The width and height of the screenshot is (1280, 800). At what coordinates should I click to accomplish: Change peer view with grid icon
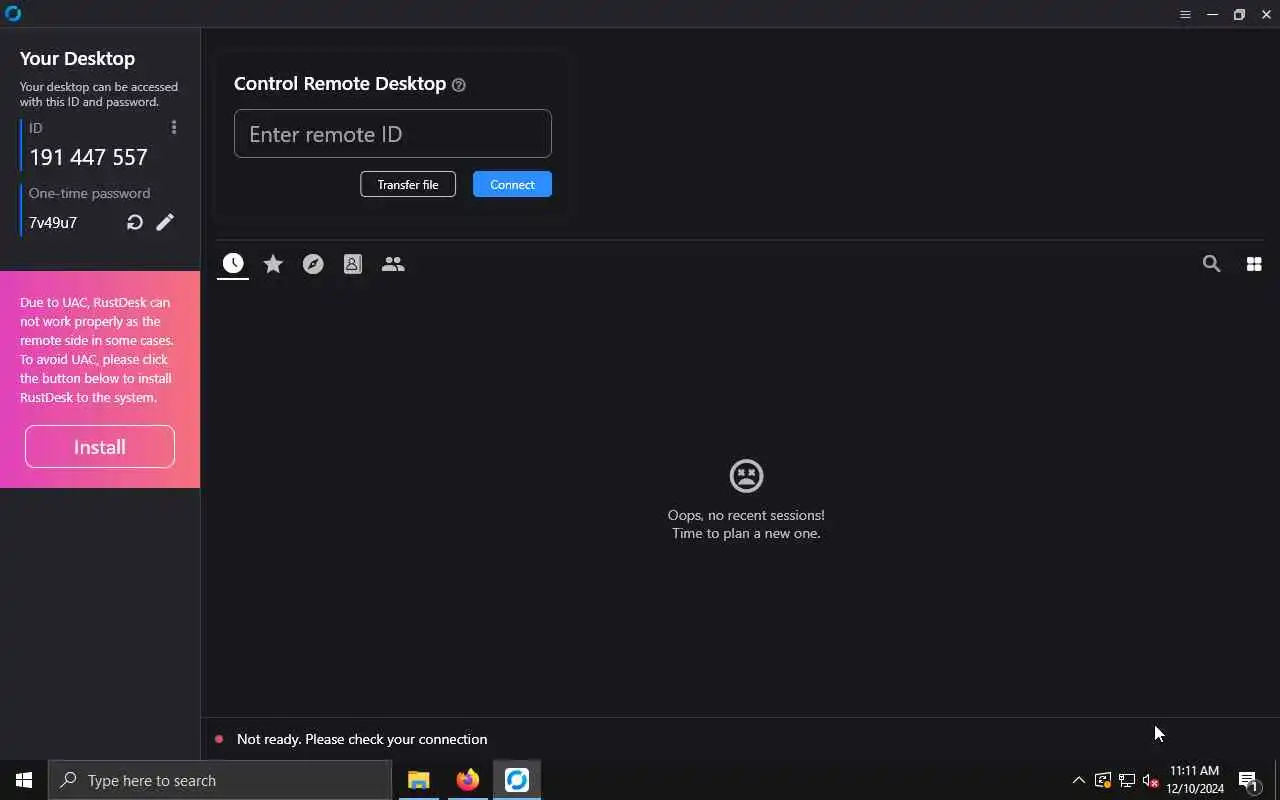click(x=1254, y=264)
